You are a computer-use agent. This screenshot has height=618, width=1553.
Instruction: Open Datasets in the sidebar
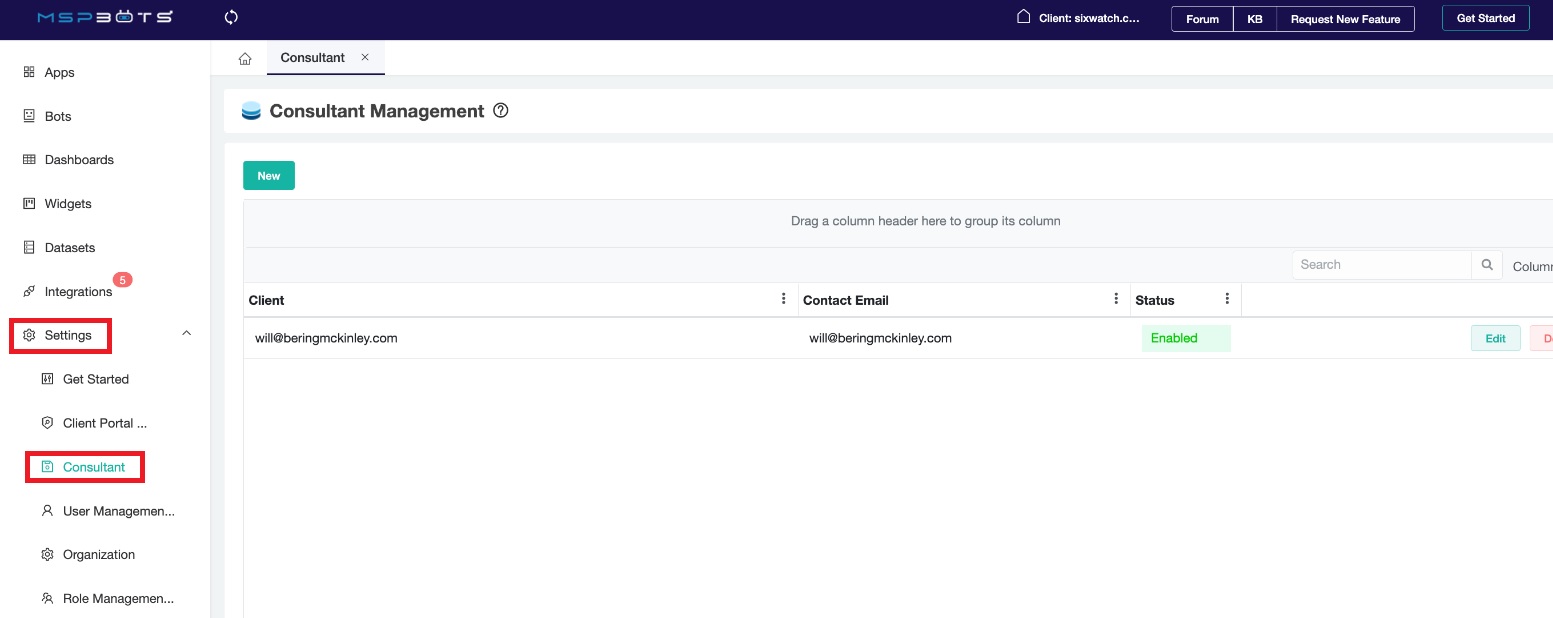(70, 248)
